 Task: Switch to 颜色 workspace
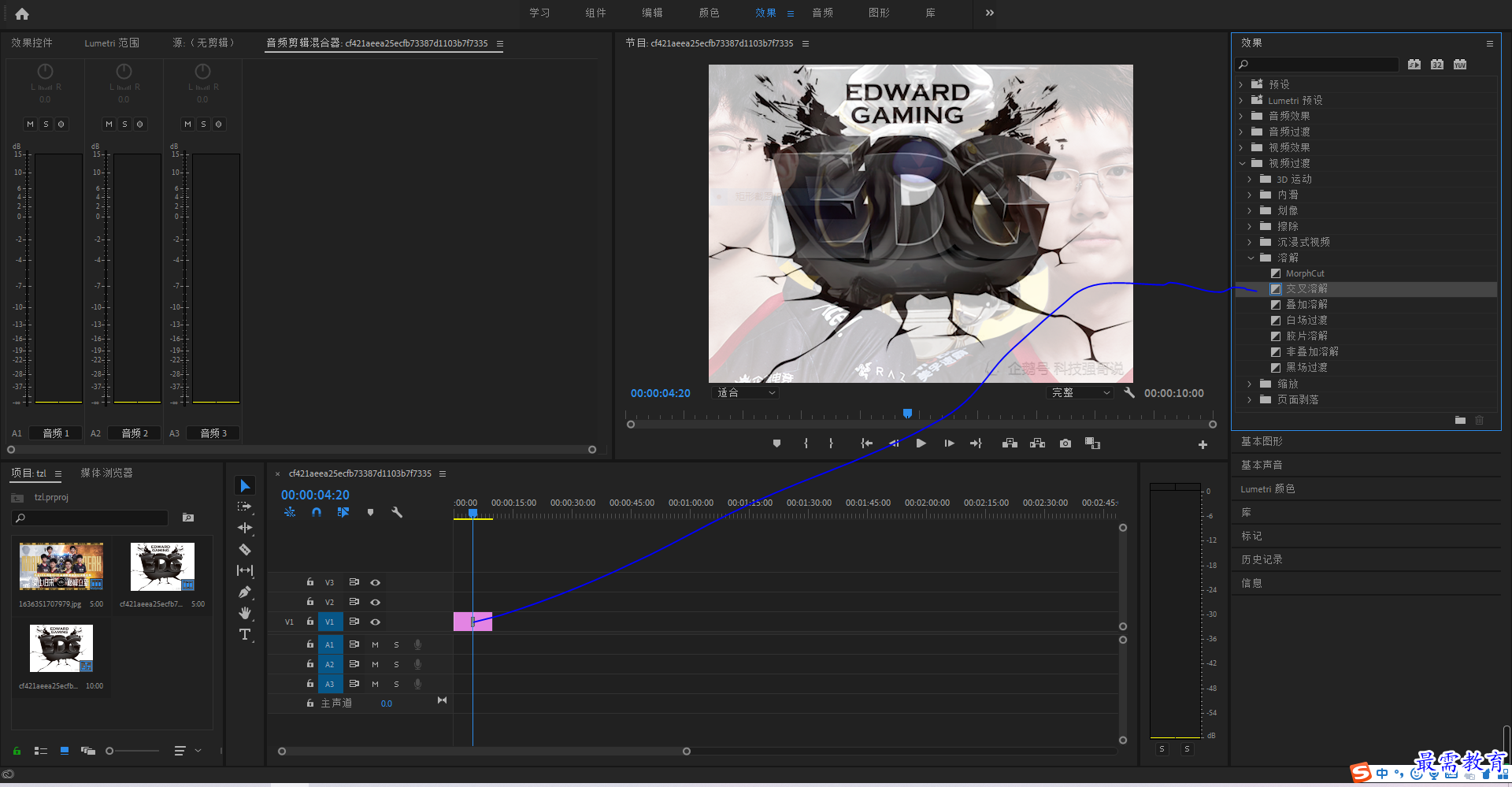coord(710,13)
